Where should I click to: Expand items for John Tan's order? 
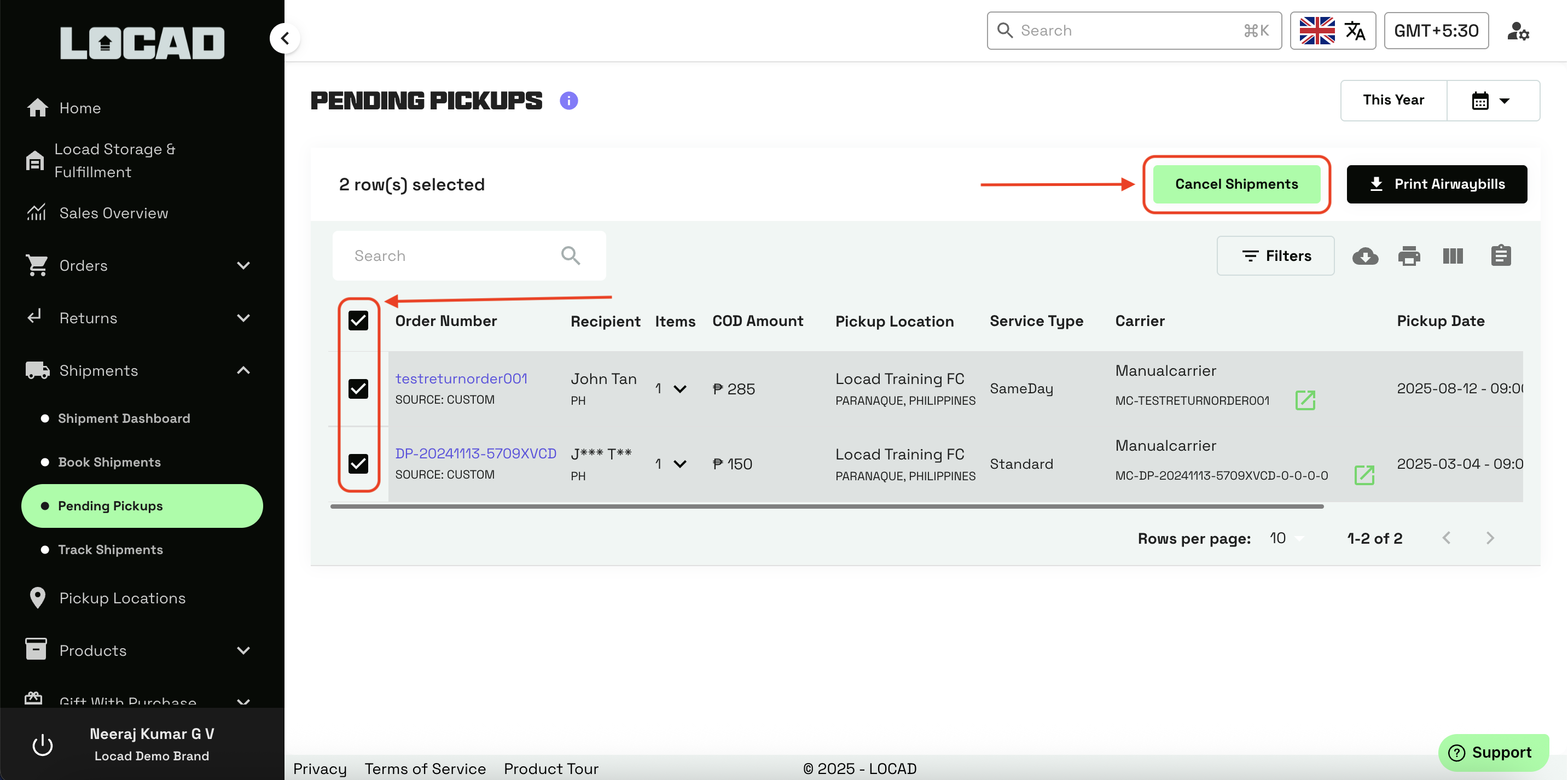(680, 389)
